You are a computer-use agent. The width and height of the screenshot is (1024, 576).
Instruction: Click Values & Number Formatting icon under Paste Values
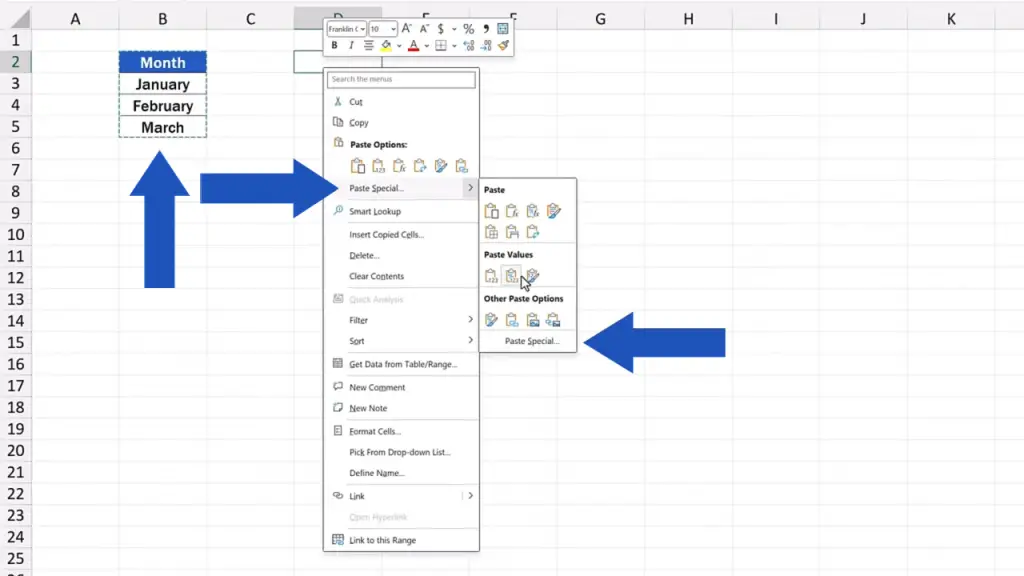pyautogui.click(x=511, y=276)
